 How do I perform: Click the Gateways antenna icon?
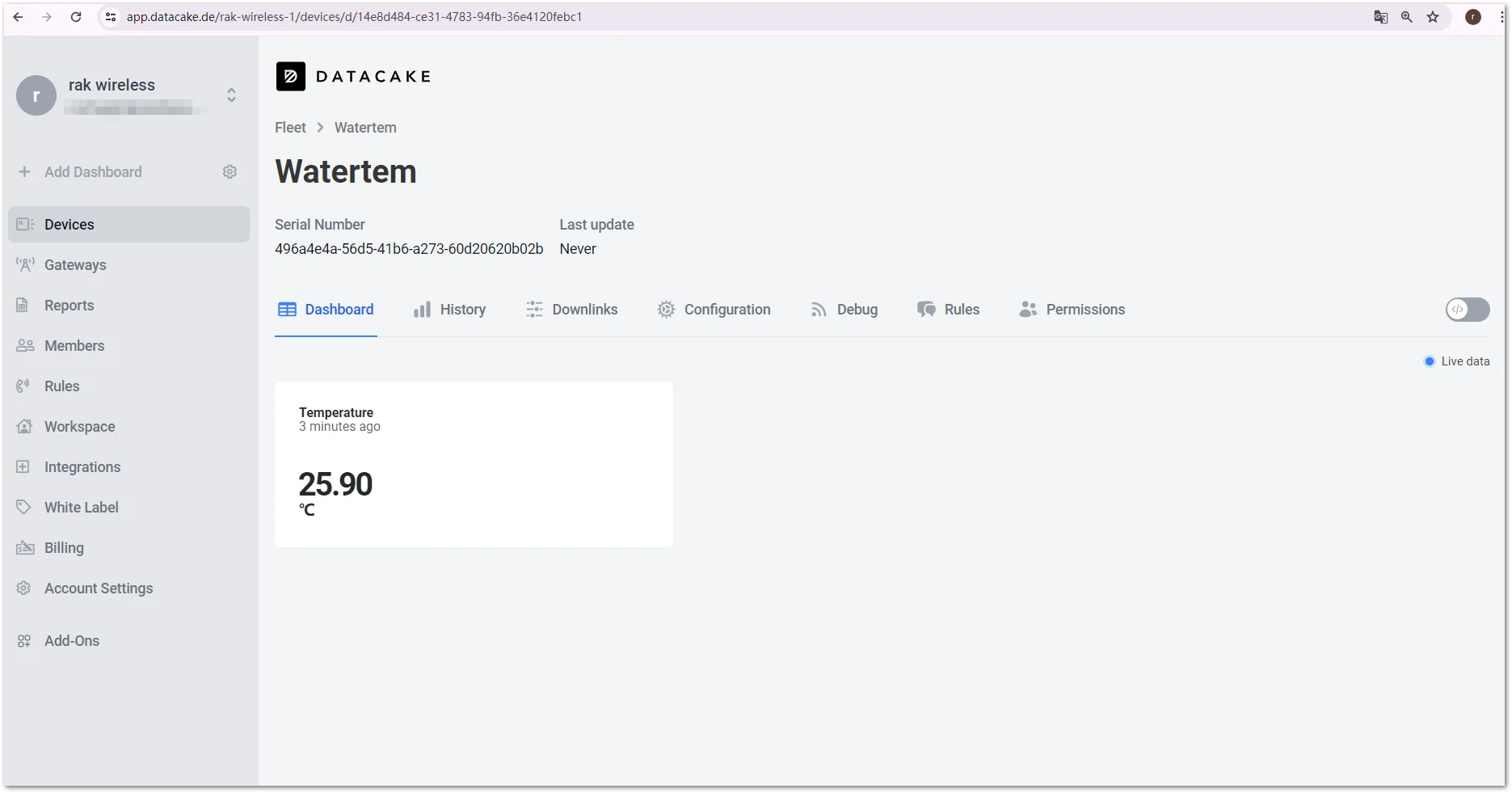(25, 264)
